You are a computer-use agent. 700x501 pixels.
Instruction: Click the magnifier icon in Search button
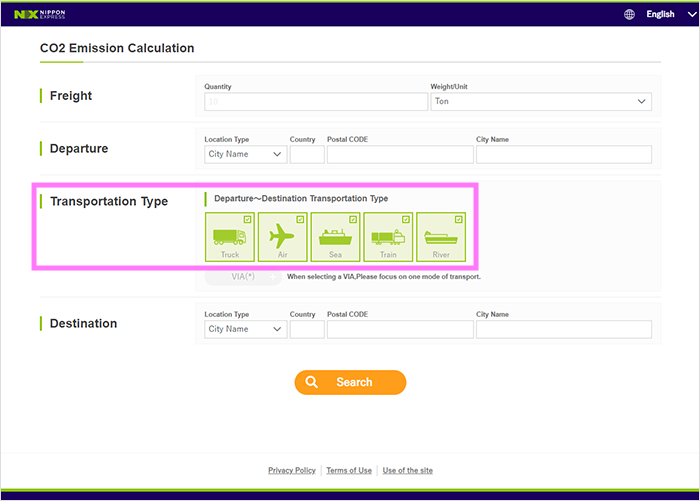(313, 382)
